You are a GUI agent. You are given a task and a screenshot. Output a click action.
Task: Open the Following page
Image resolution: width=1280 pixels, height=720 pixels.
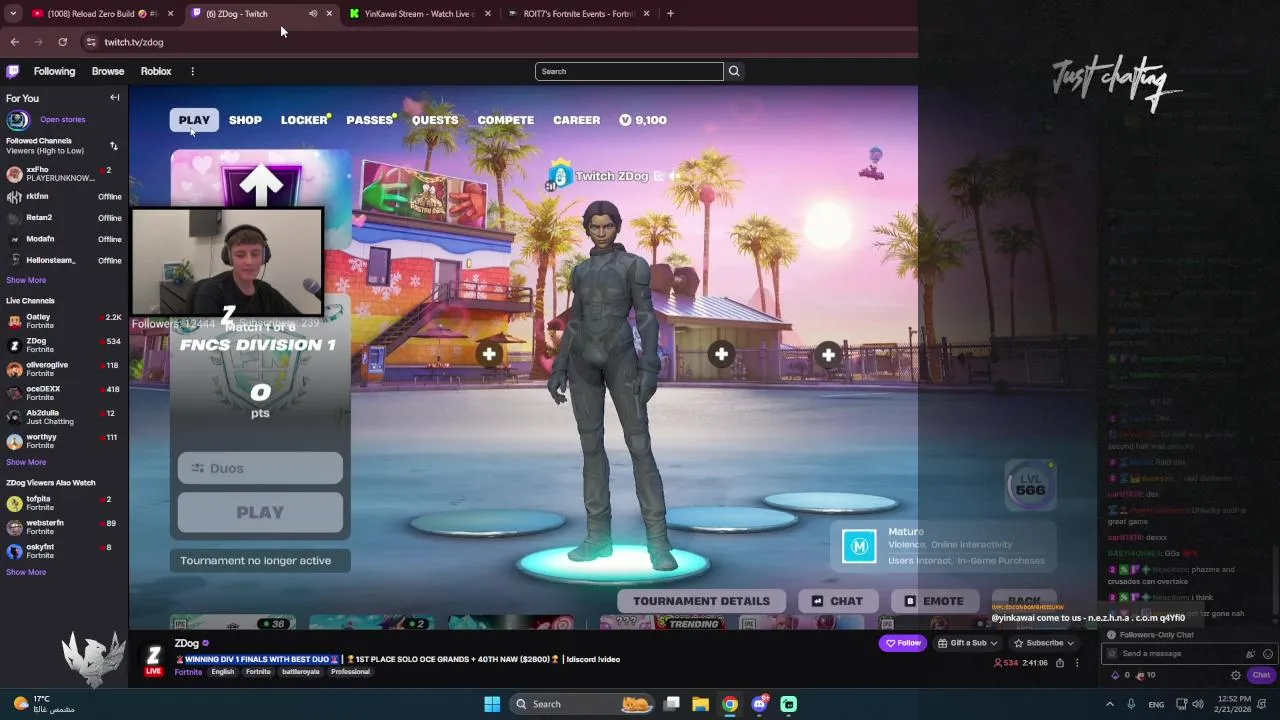pyautogui.click(x=54, y=71)
